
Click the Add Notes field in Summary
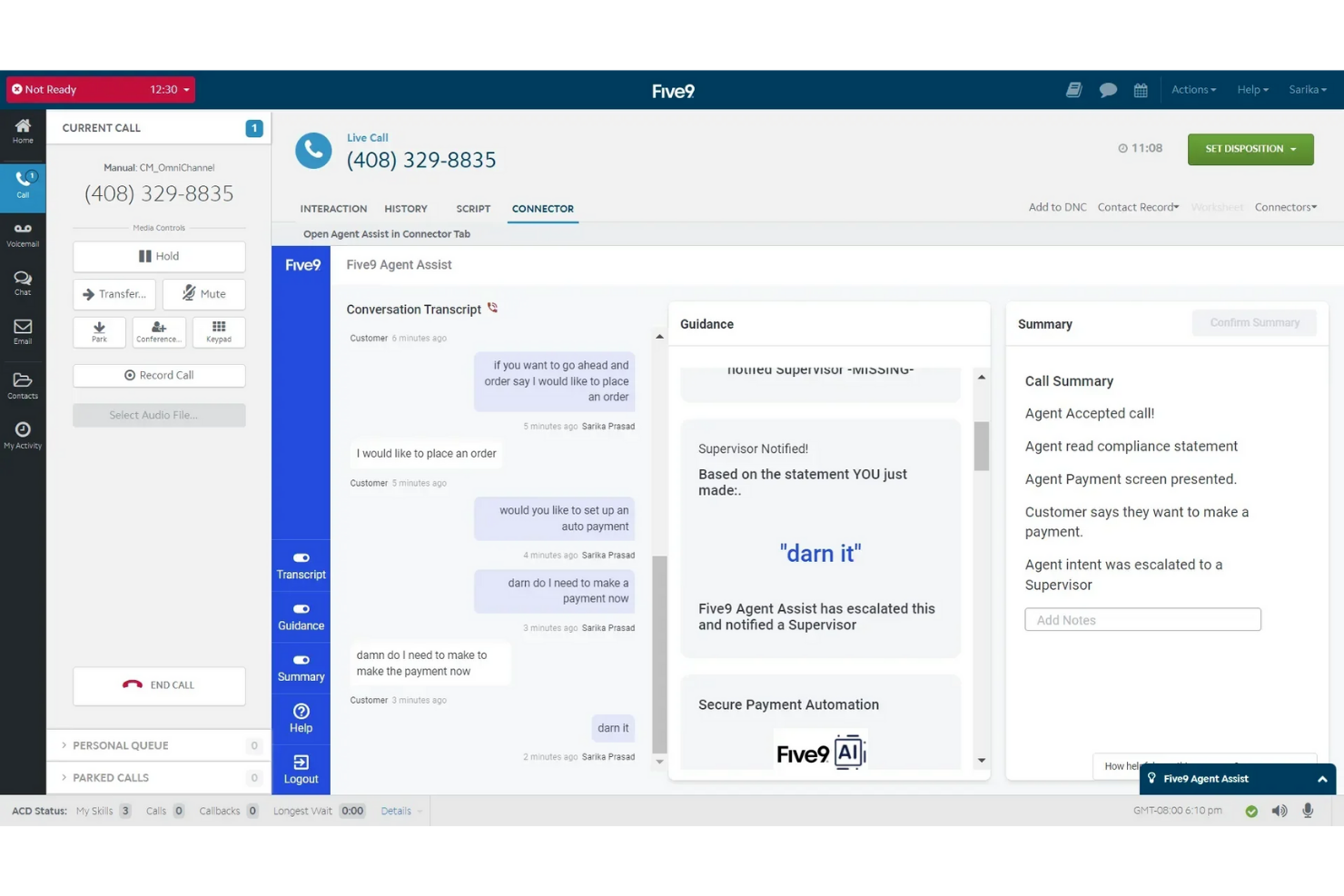pos(1142,619)
